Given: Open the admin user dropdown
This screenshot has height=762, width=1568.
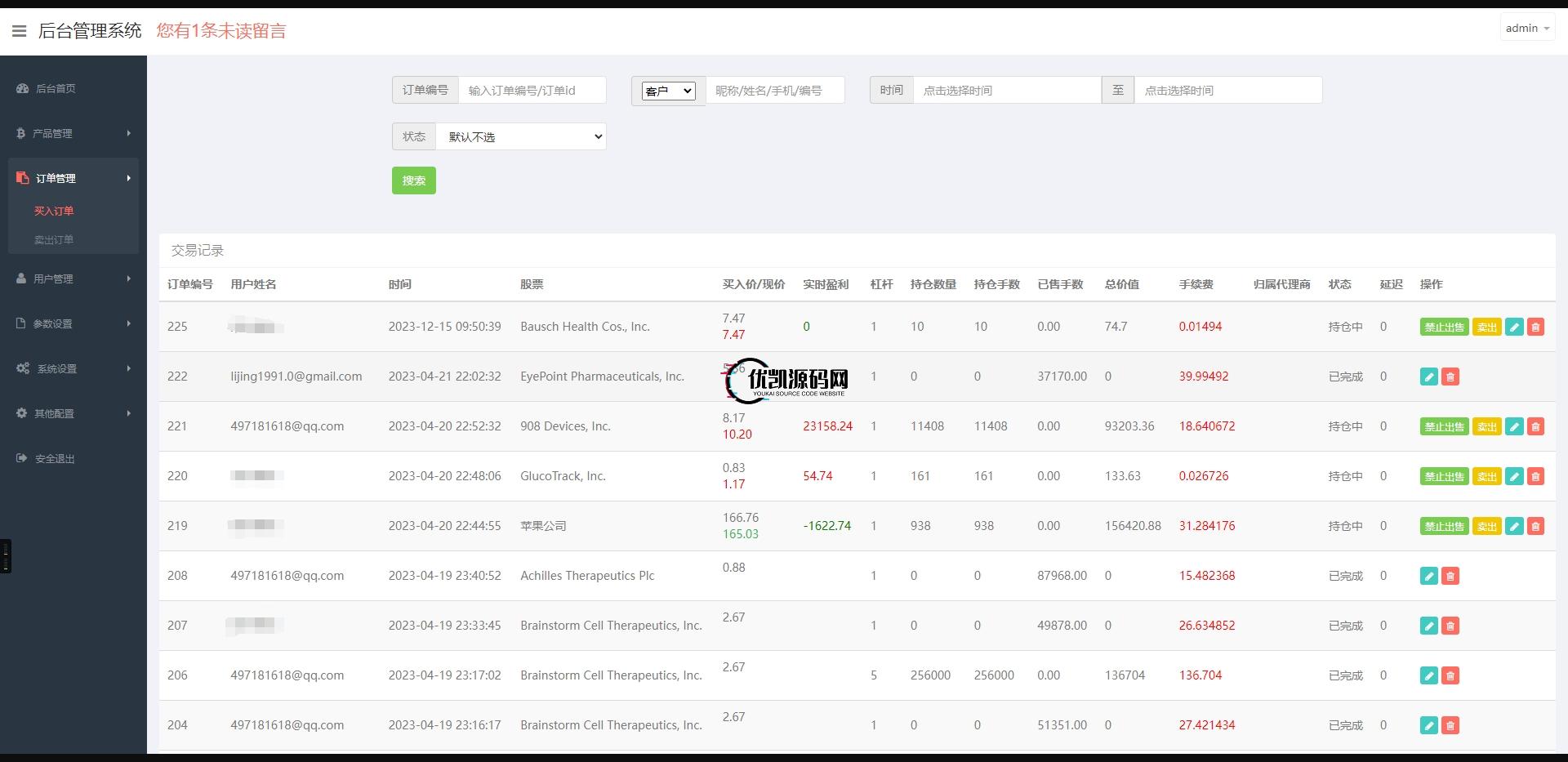Looking at the screenshot, I should pyautogui.click(x=1526, y=28).
